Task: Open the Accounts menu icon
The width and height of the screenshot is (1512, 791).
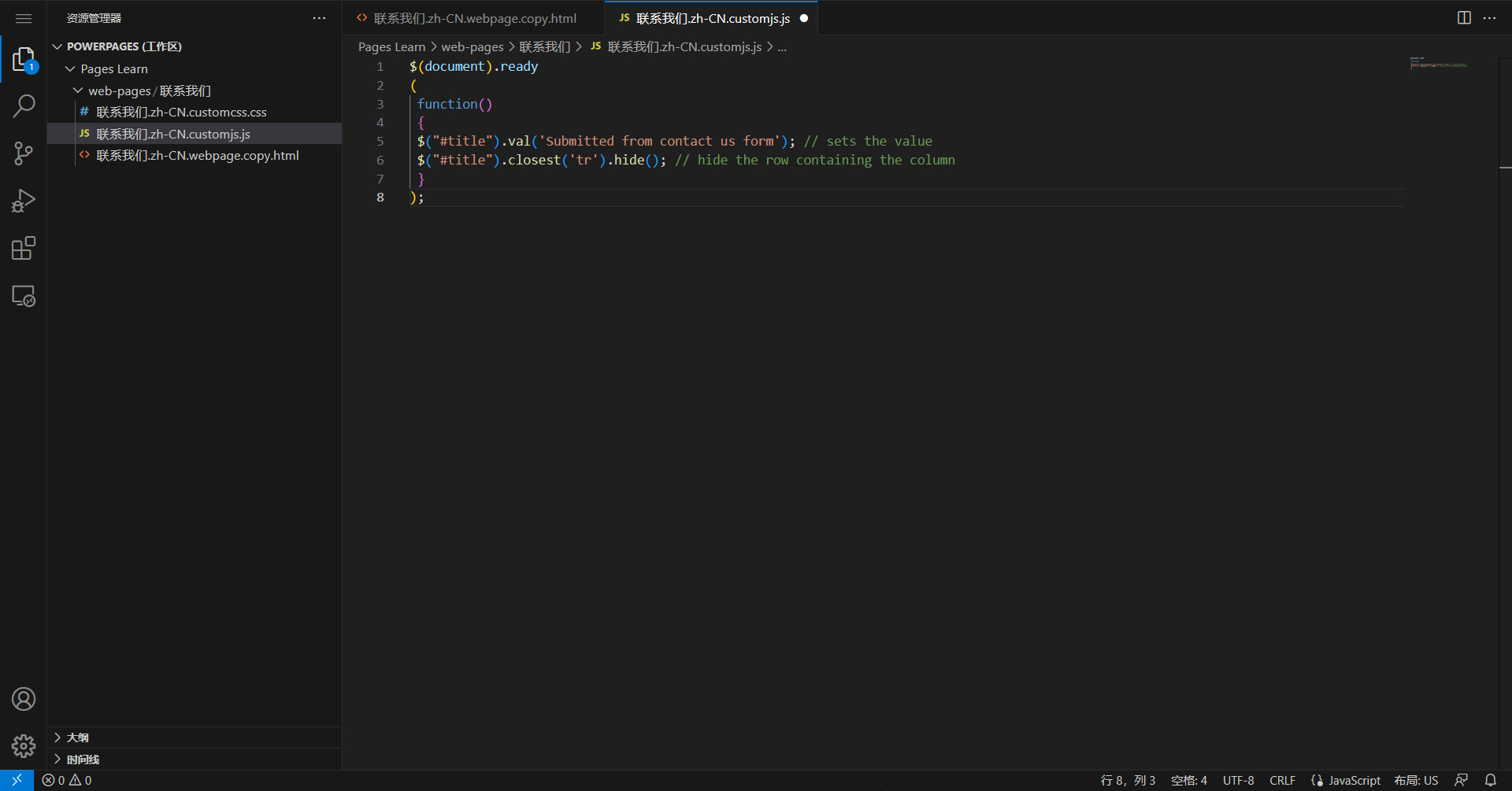Action: [x=24, y=699]
